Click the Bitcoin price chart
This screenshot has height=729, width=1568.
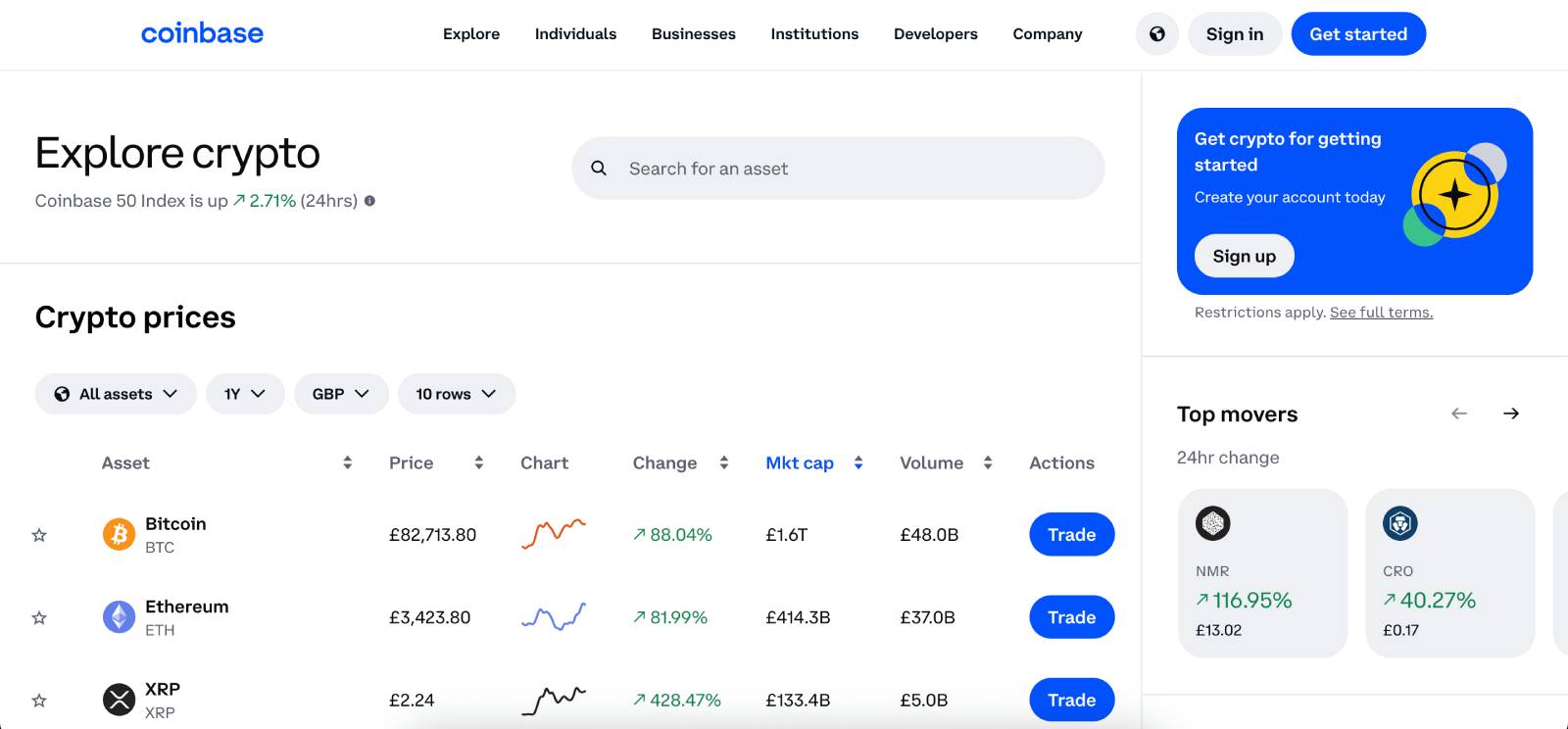(554, 534)
